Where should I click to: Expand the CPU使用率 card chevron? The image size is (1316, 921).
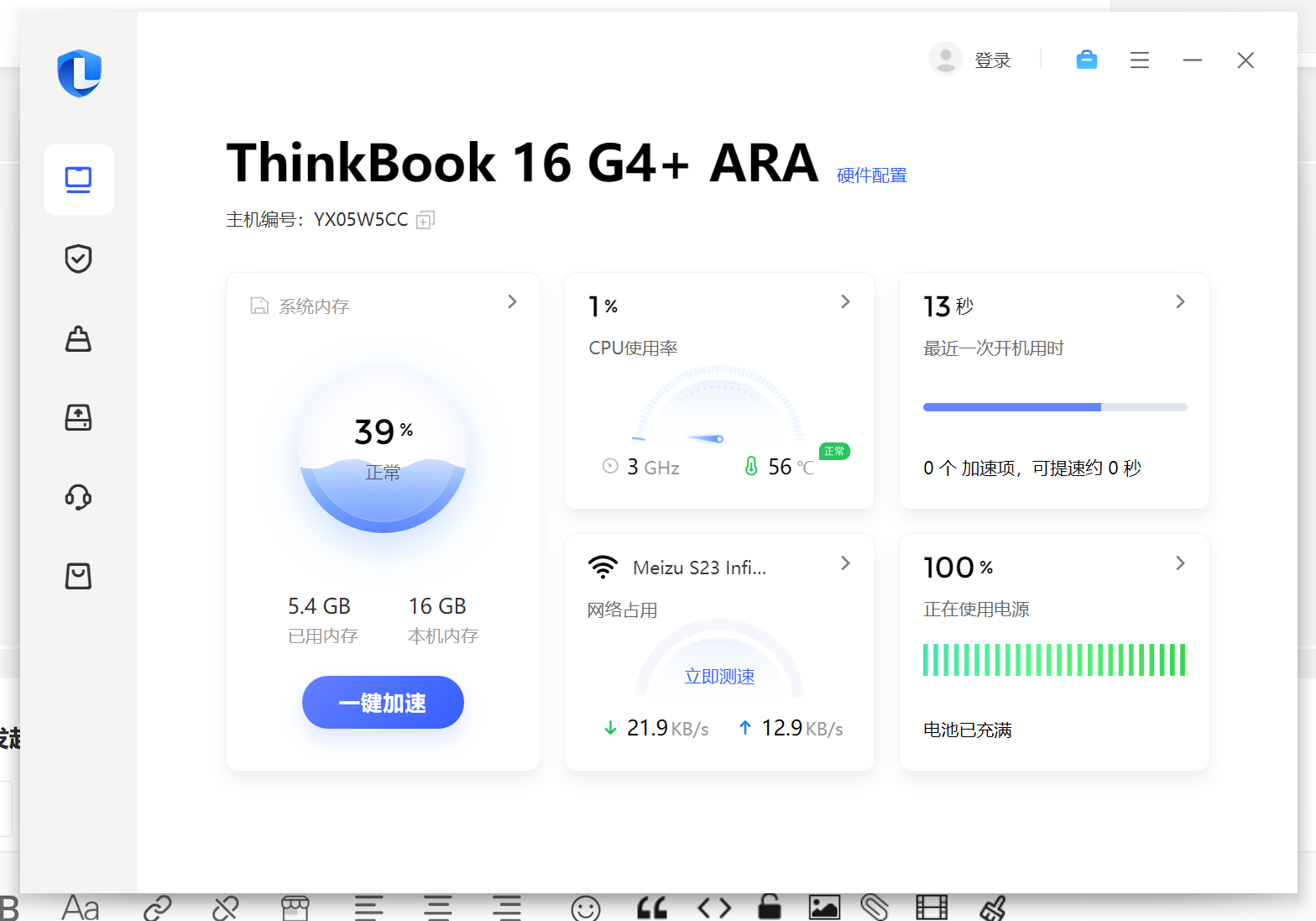(845, 301)
